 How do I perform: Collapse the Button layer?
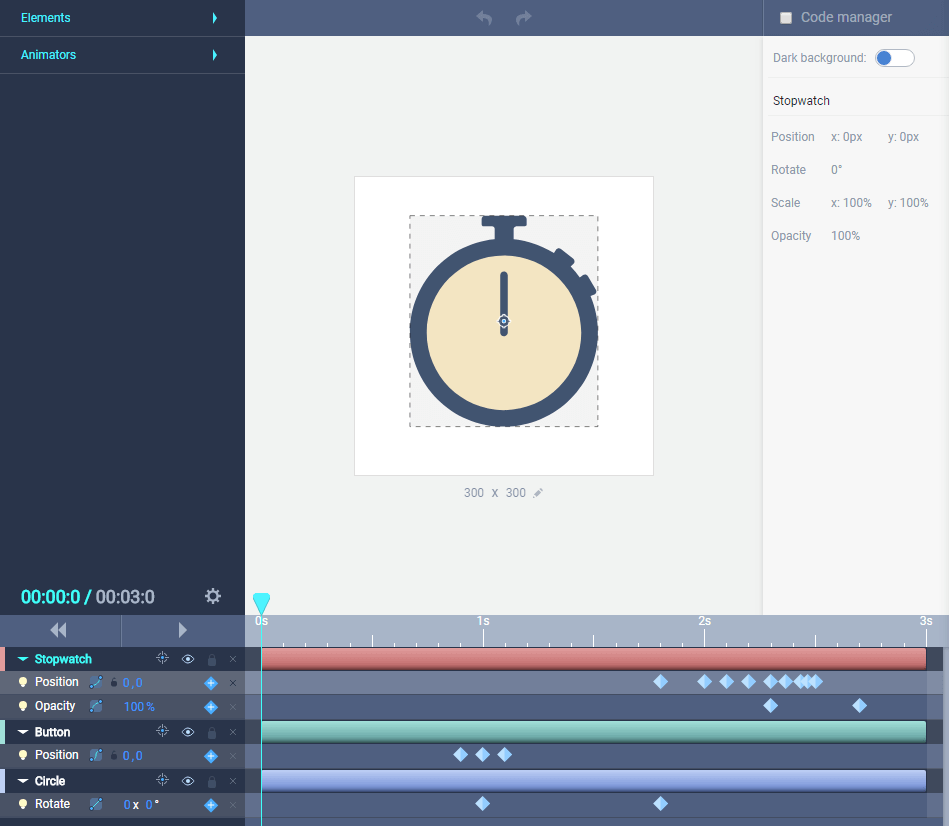tap(23, 731)
